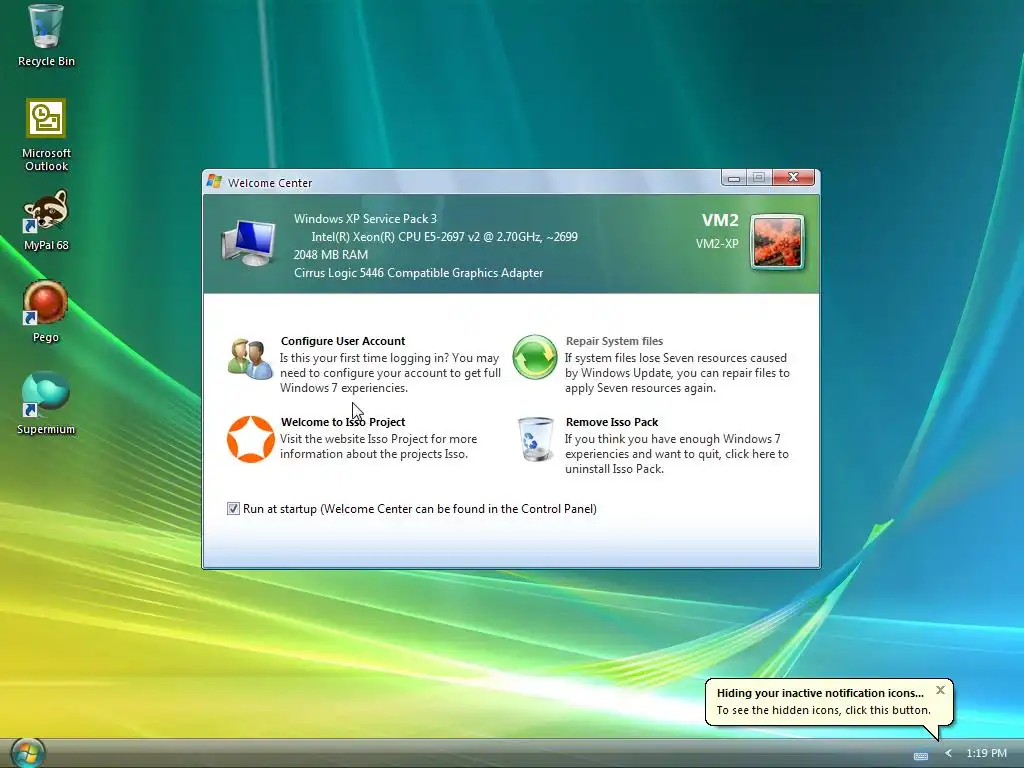Click the 1:19 PM taskbar clock
This screenshot has height=768, width=1024.
986,753
